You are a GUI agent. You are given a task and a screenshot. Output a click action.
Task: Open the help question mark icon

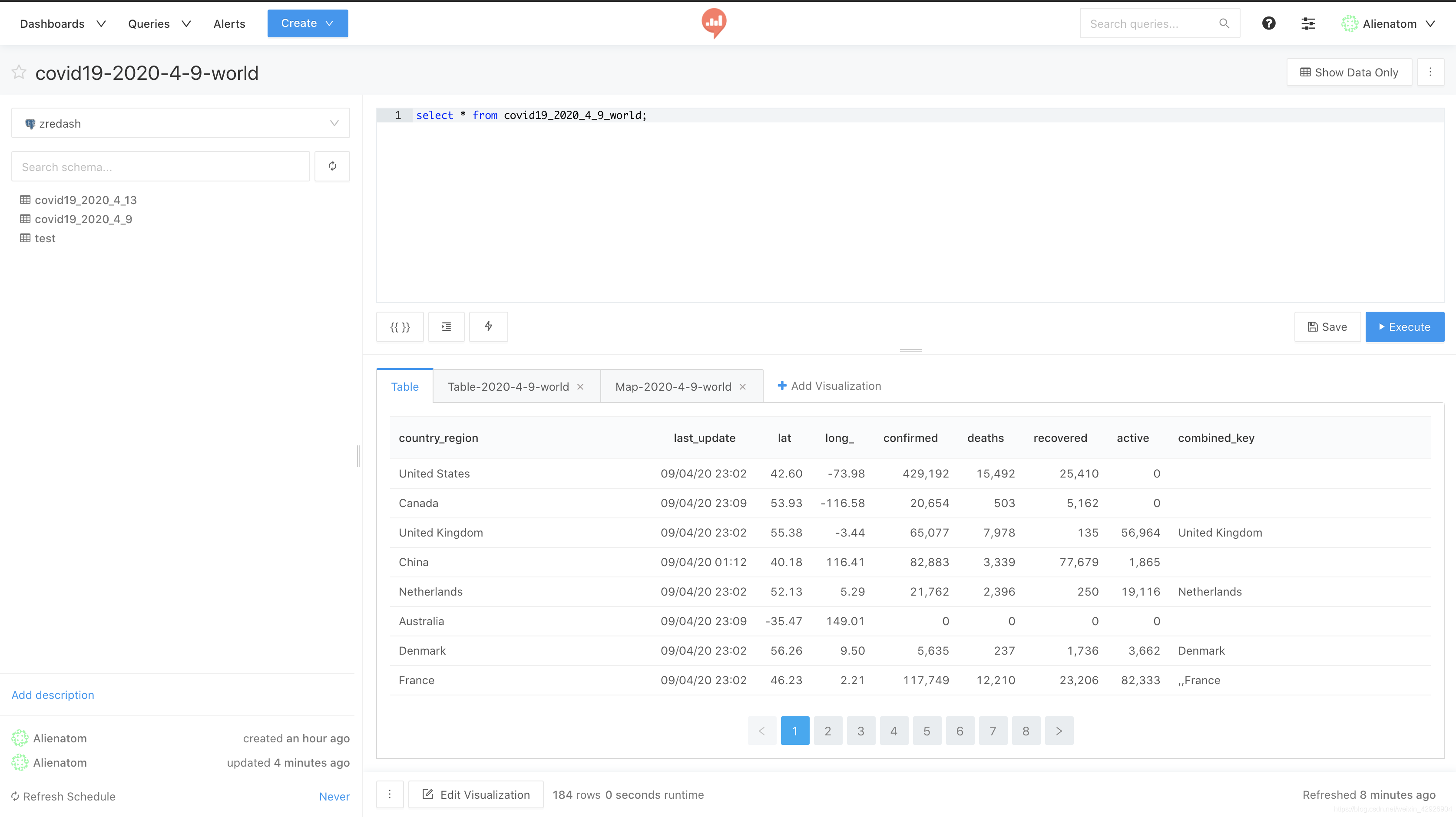click(1268, 23)
